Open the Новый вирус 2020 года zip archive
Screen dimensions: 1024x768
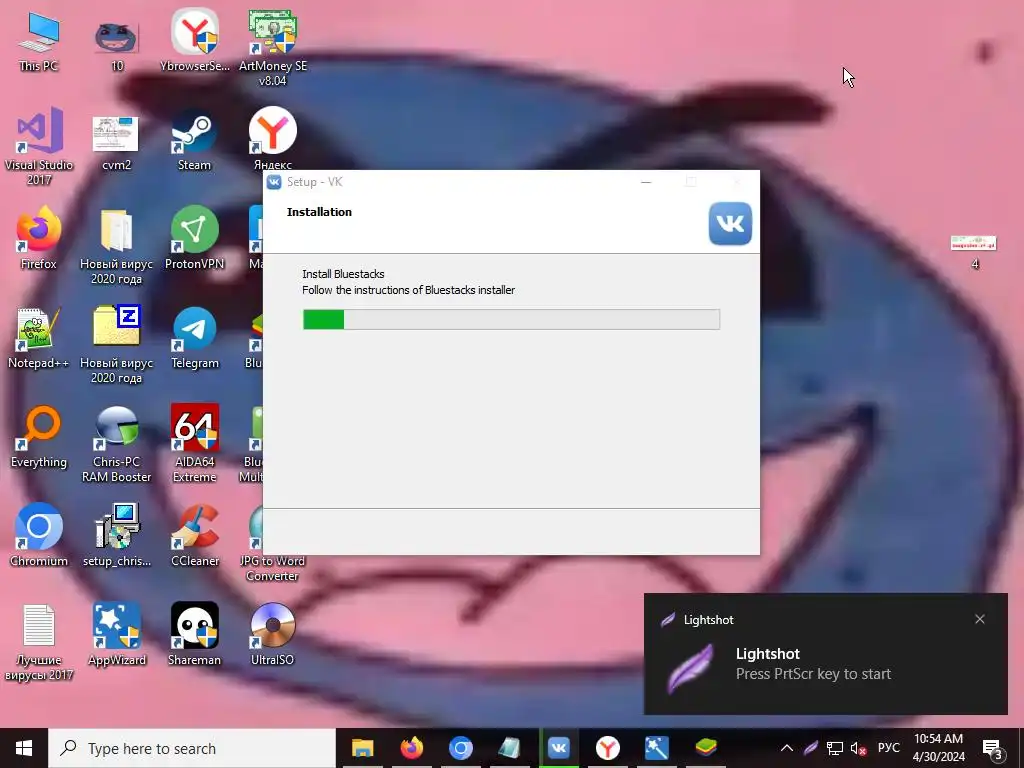pos(116,345)
